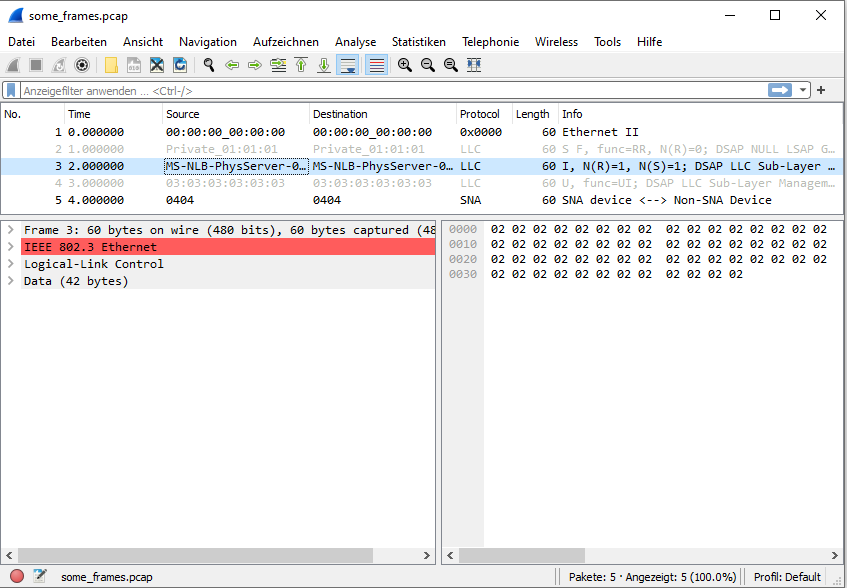Click the Stop capture square icon

coord(36,65)
